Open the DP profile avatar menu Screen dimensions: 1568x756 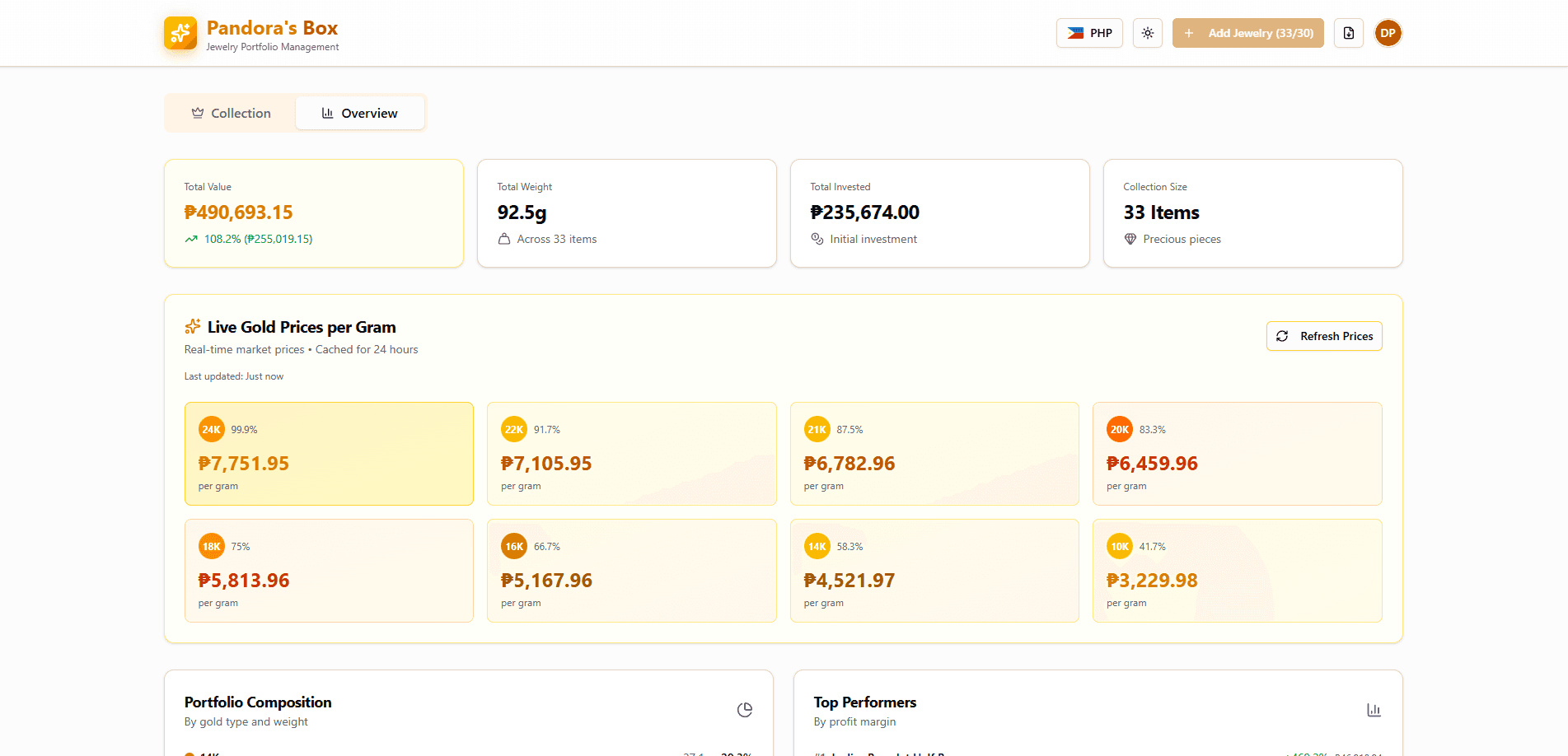point(1388,33)
